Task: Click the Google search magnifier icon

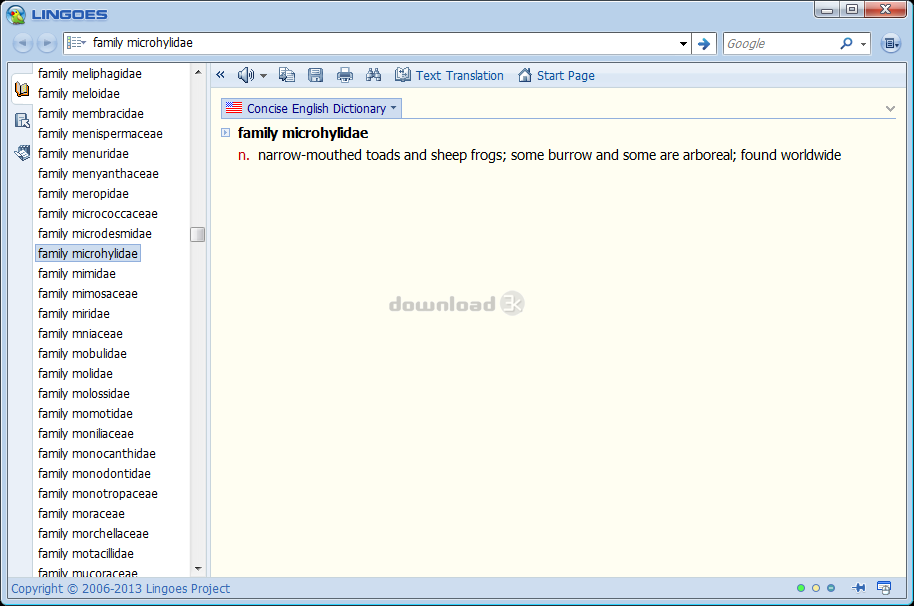Action: [x=846, y=43]
